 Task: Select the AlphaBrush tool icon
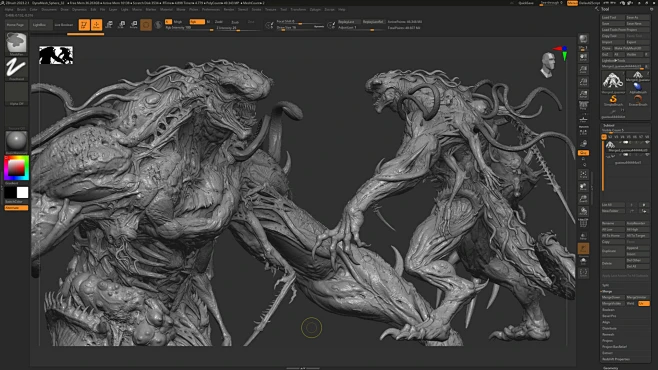pyautogui.click(x=637, y=87)
